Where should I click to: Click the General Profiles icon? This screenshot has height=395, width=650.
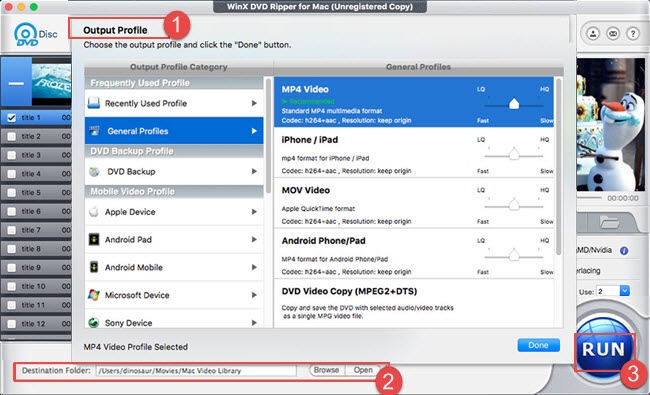tap(95, 131)
